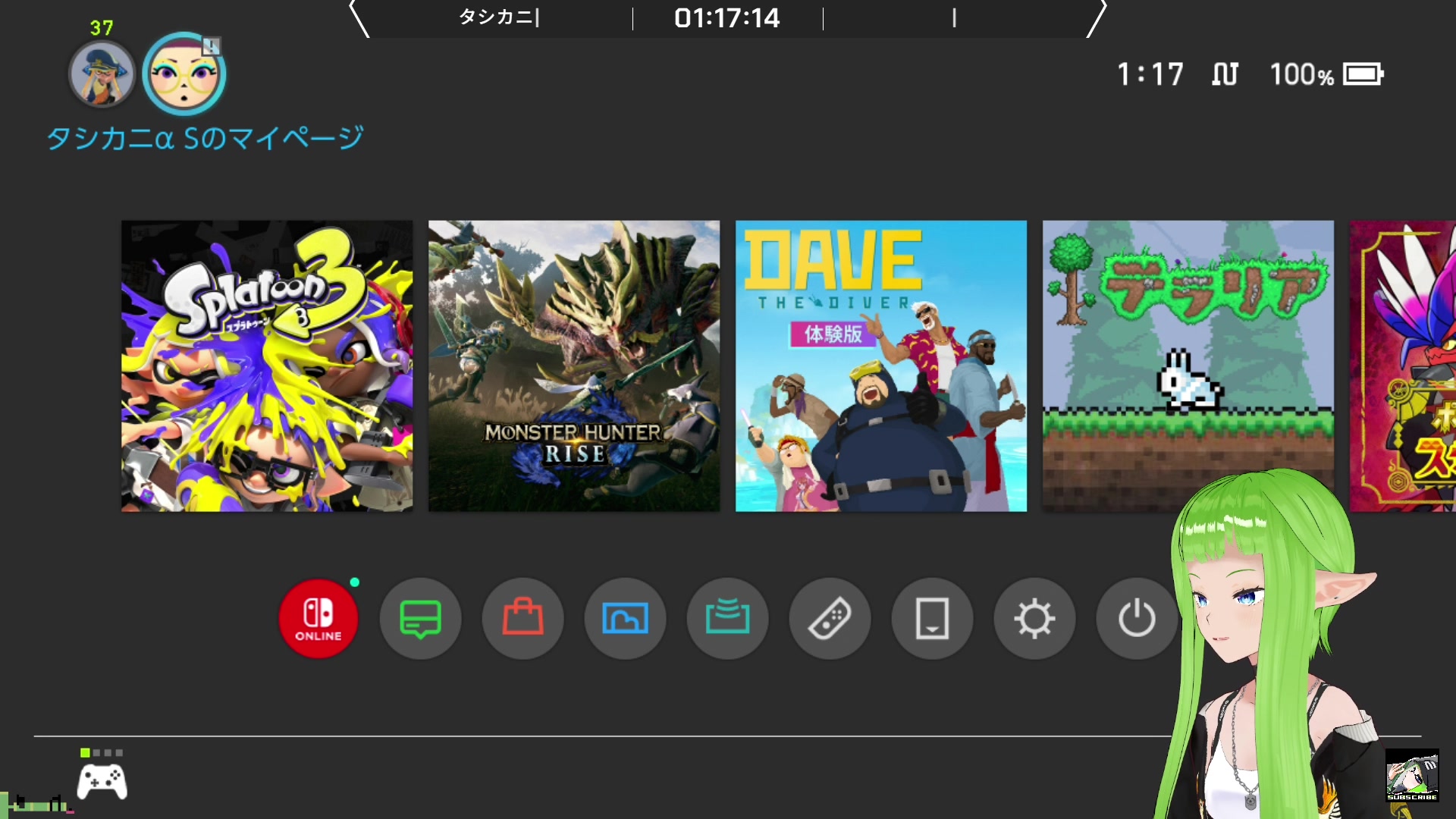This screenshot has width=1456, height=819.
Task: Open the Virtual Game Cards icon
Action: 932,618
